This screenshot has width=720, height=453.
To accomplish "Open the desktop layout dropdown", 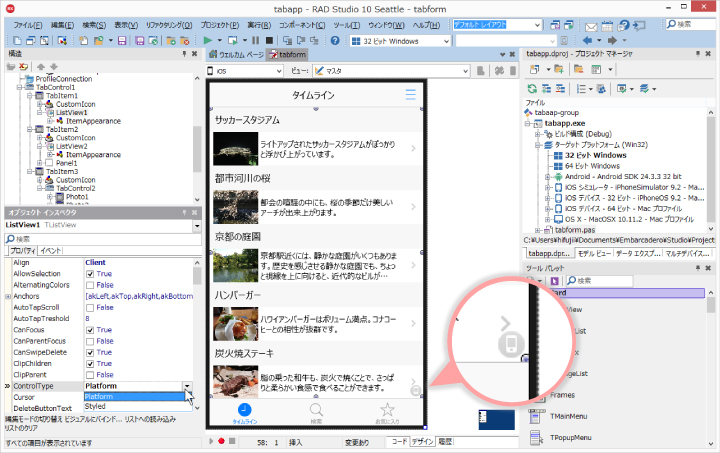I will 537,25.
